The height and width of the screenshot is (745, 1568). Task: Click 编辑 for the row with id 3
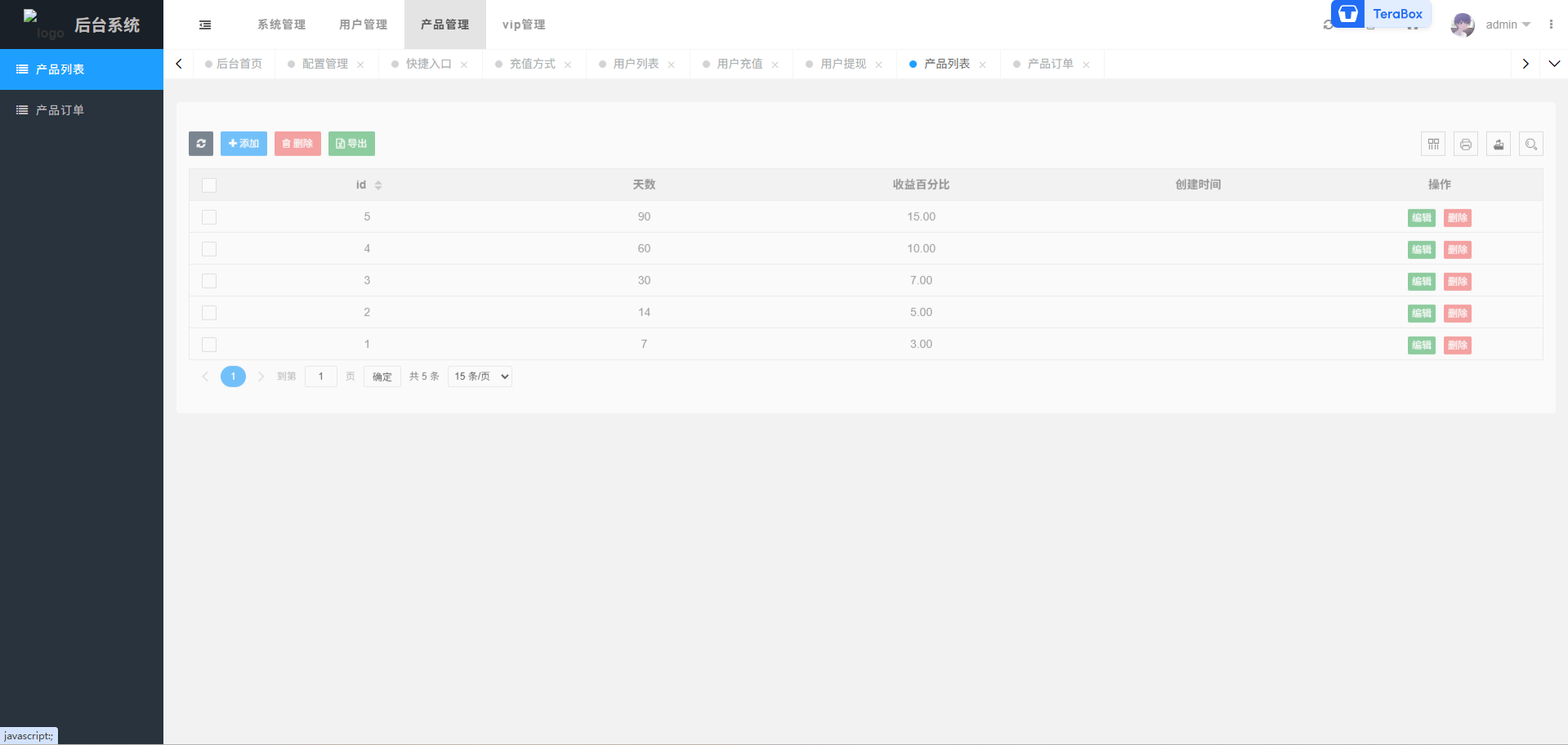coord(1421,282)
